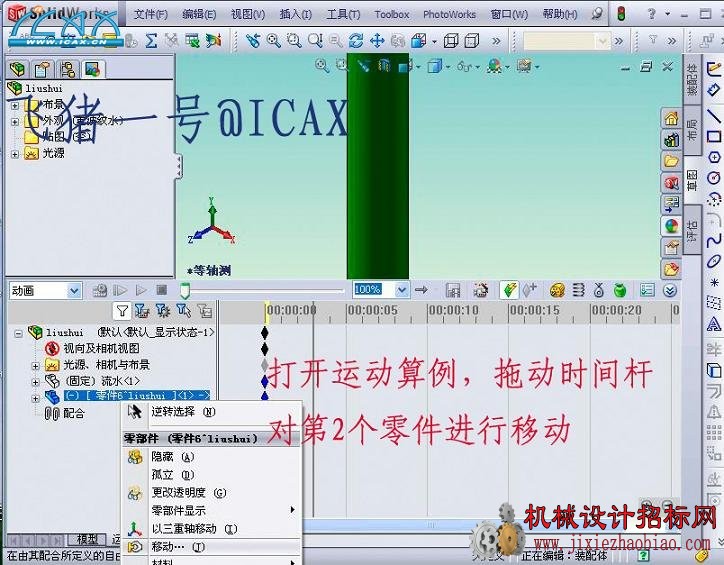Select the 光源 folder item
724x565 pixels.
(x=44, y=153)
